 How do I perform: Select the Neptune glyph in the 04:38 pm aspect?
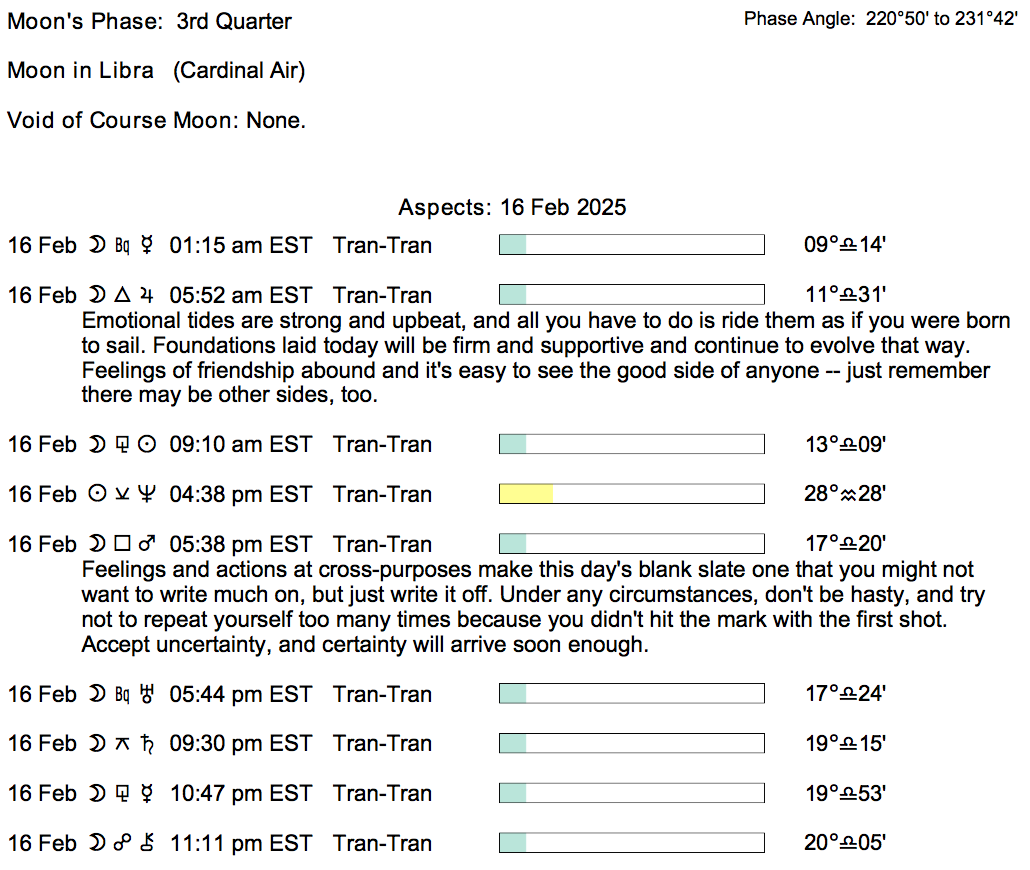(x=148, y=494)
